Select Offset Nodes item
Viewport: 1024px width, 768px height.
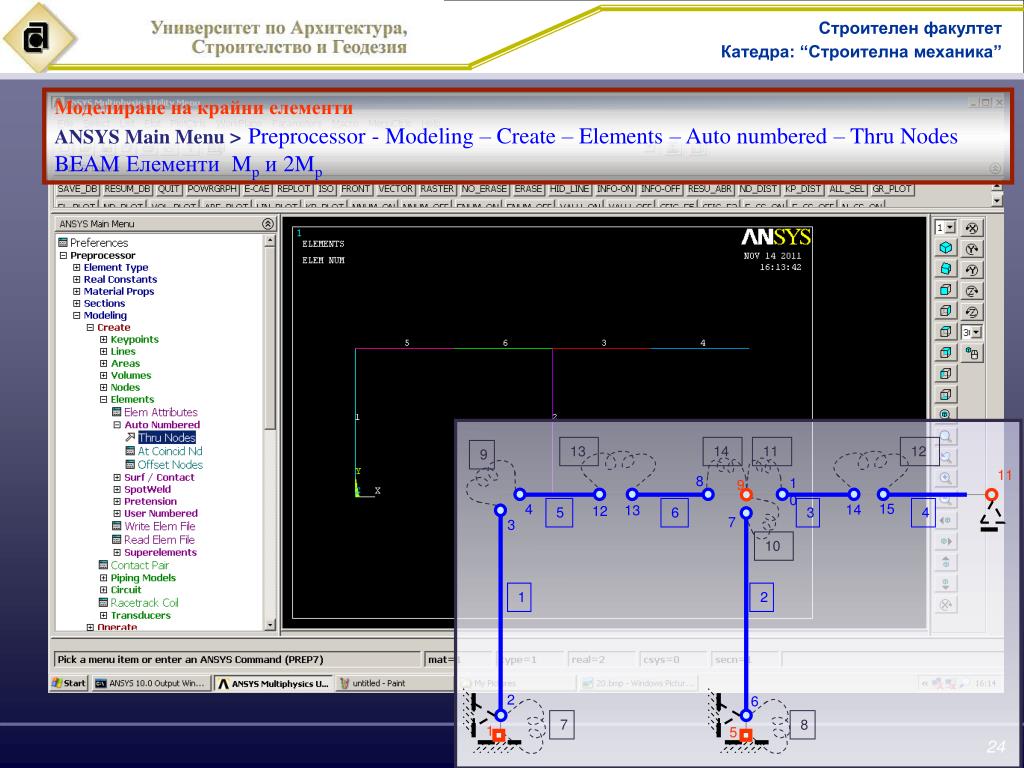170,465
